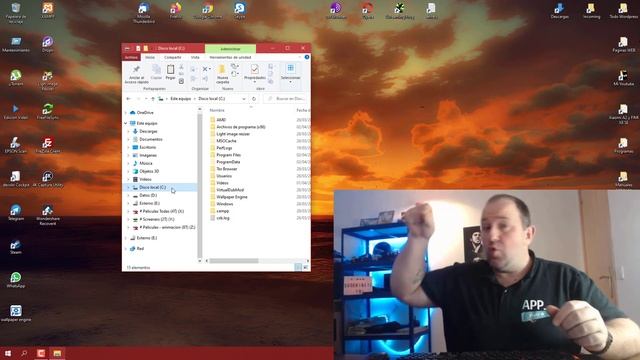Expand Descargas tree node
Image resolution: width=640 pixels, height=360 pixels.
point(129,131)
